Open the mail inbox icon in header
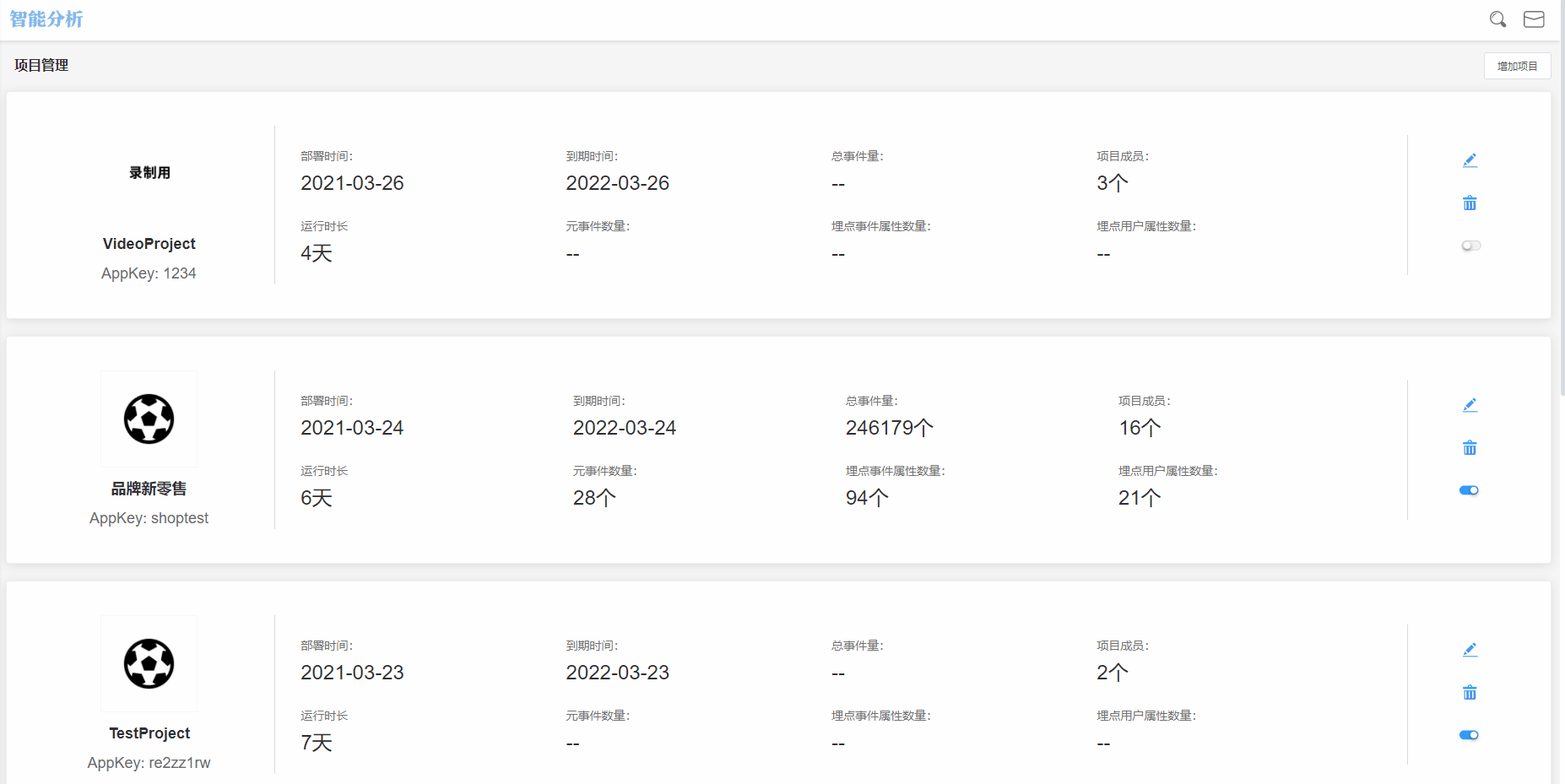This screenshot has height=784, width=1565. click(x=1534, y=19)
